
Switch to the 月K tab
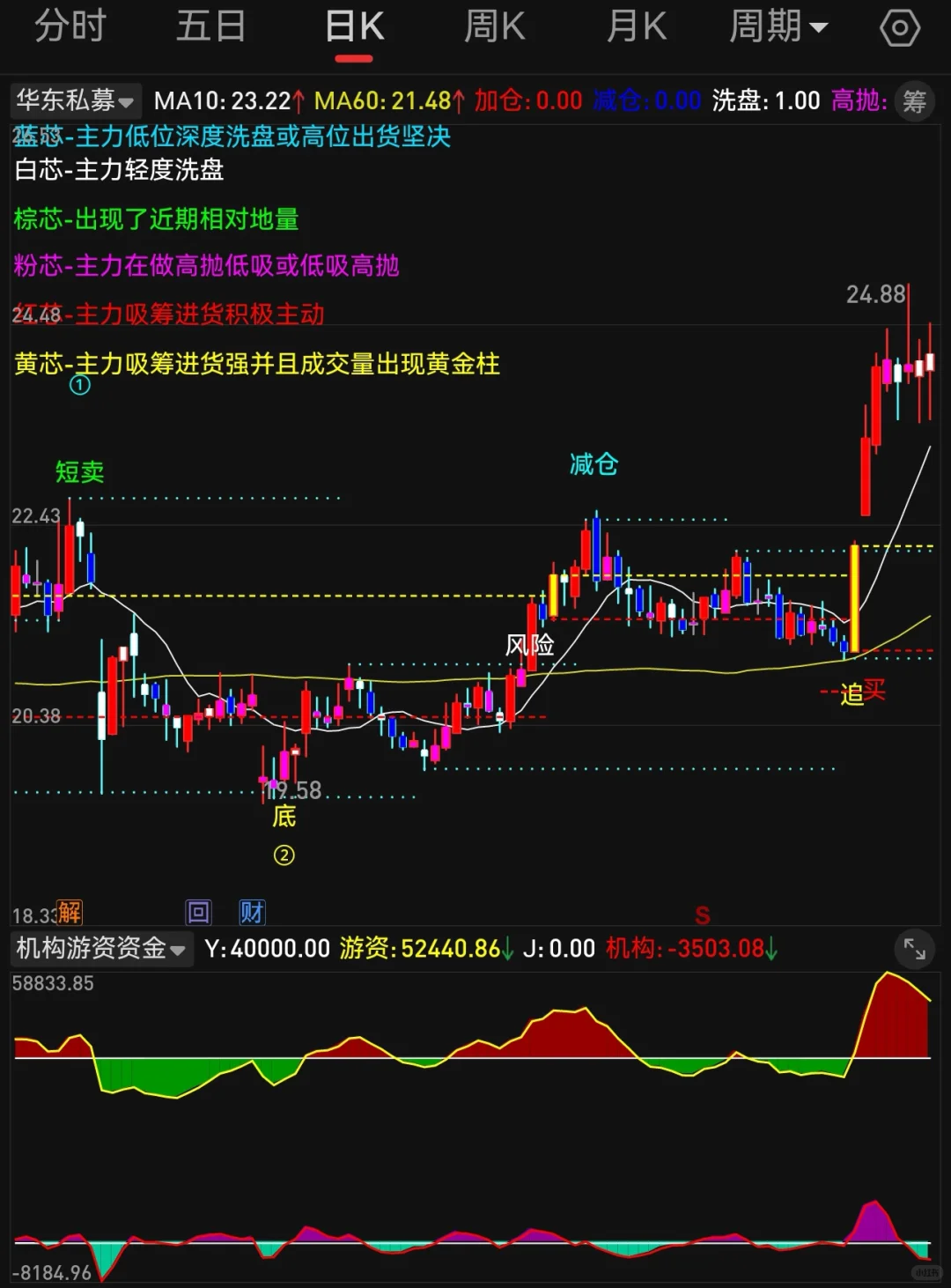[637, 26]
